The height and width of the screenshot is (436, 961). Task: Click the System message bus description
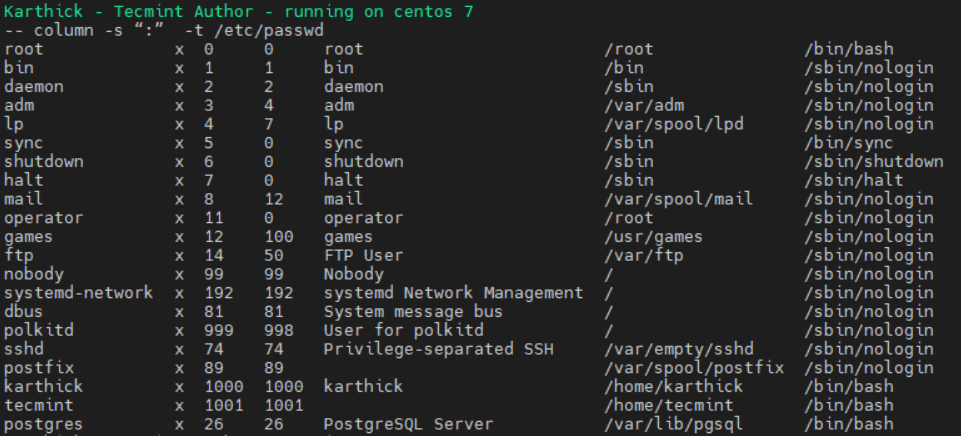click(x=413, y=311)
